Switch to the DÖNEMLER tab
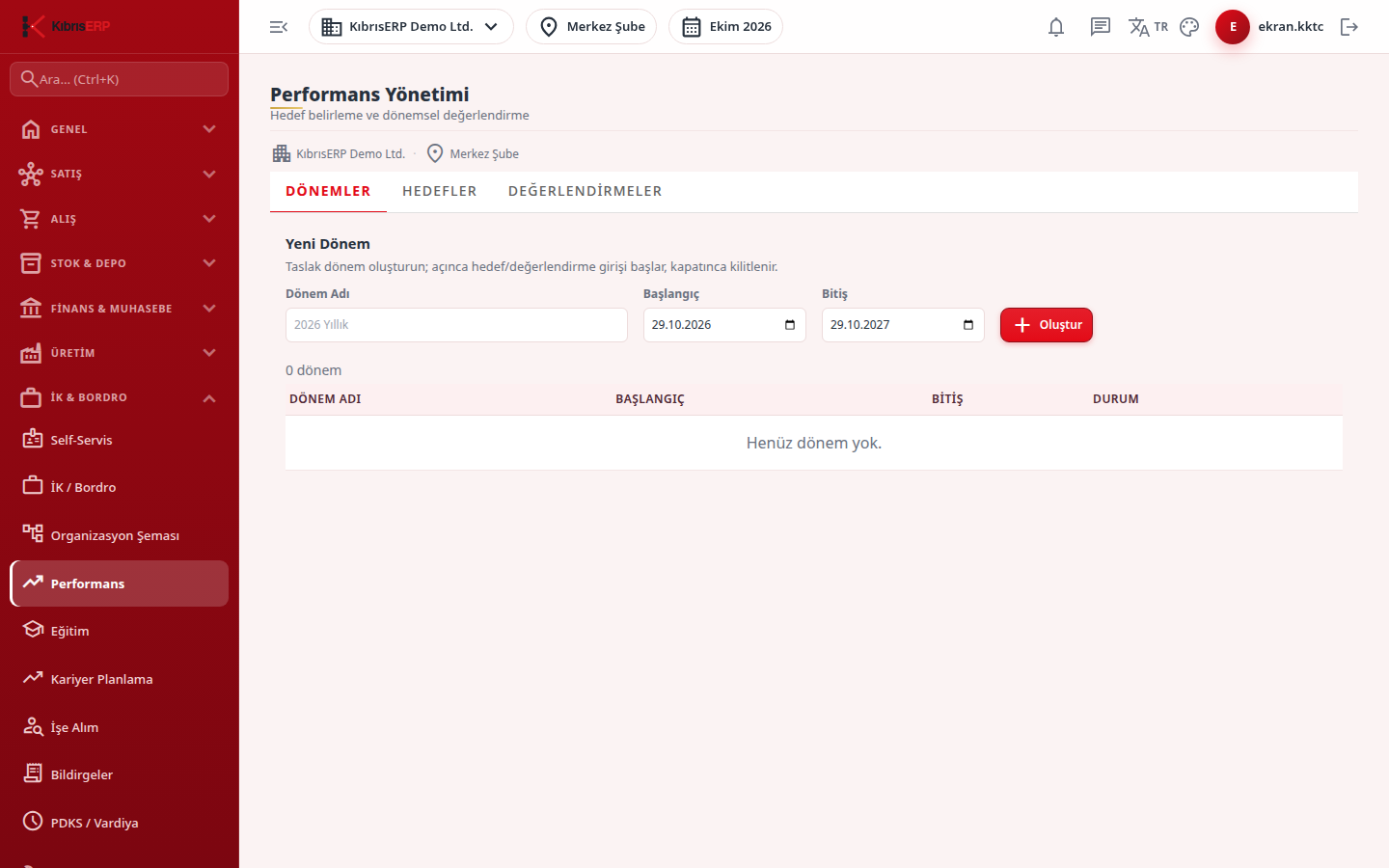Screen dimensions: 1389x868 [x=328, y=191]
